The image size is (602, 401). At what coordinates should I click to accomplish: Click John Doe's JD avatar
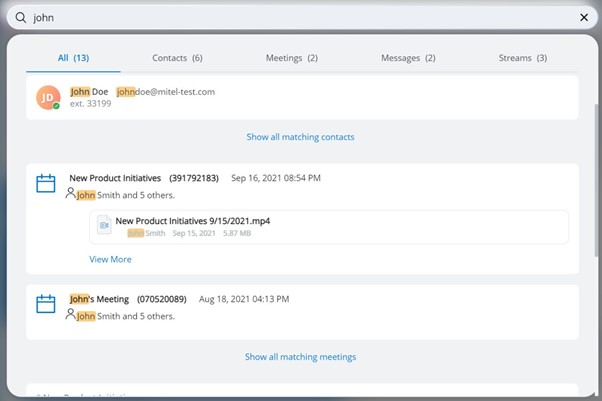tap(48, 97)
